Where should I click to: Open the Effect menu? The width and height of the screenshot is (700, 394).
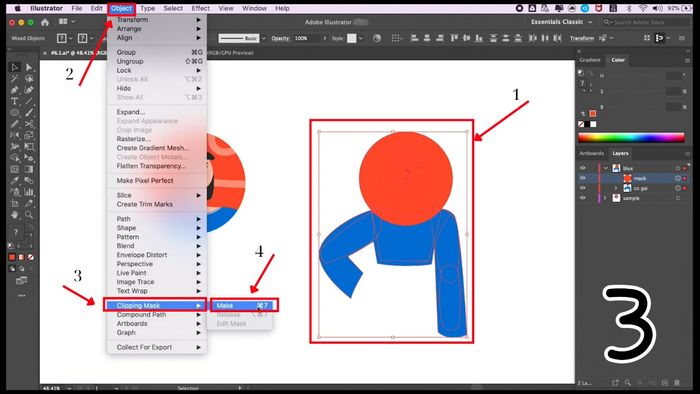point(200,8)
